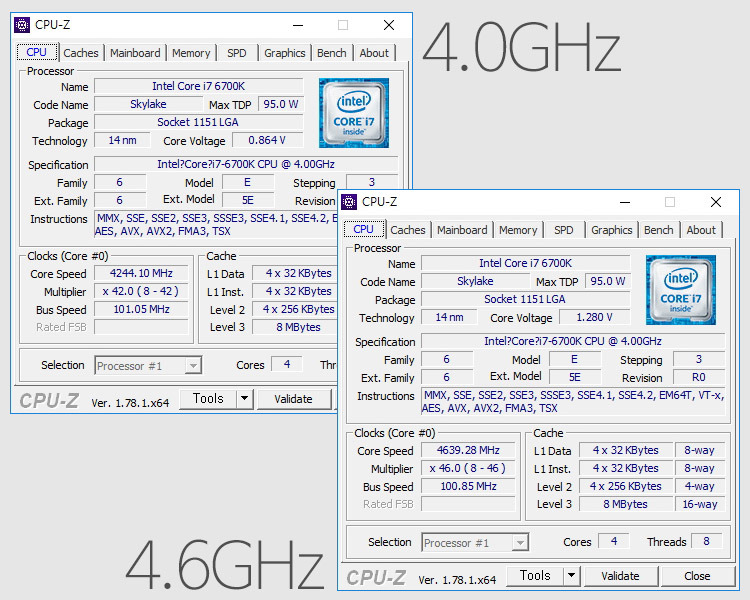Click the CPU-Z app icon in front window title bar
Screen dimensions: 750x600
(349, 202)
